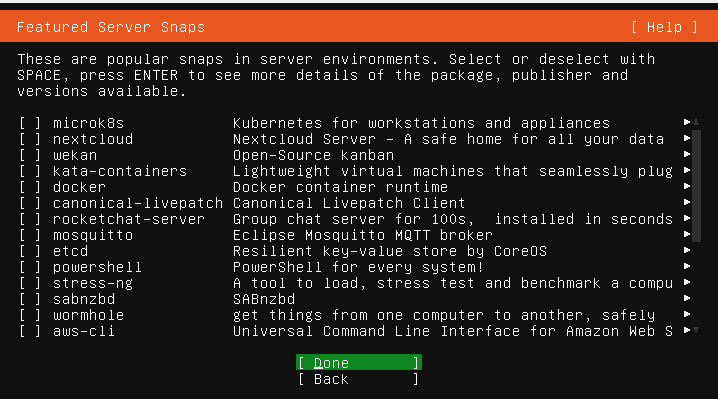This screenshot has height=399, width=718.
Task: Open the Help menu
Action: point(664,27)
